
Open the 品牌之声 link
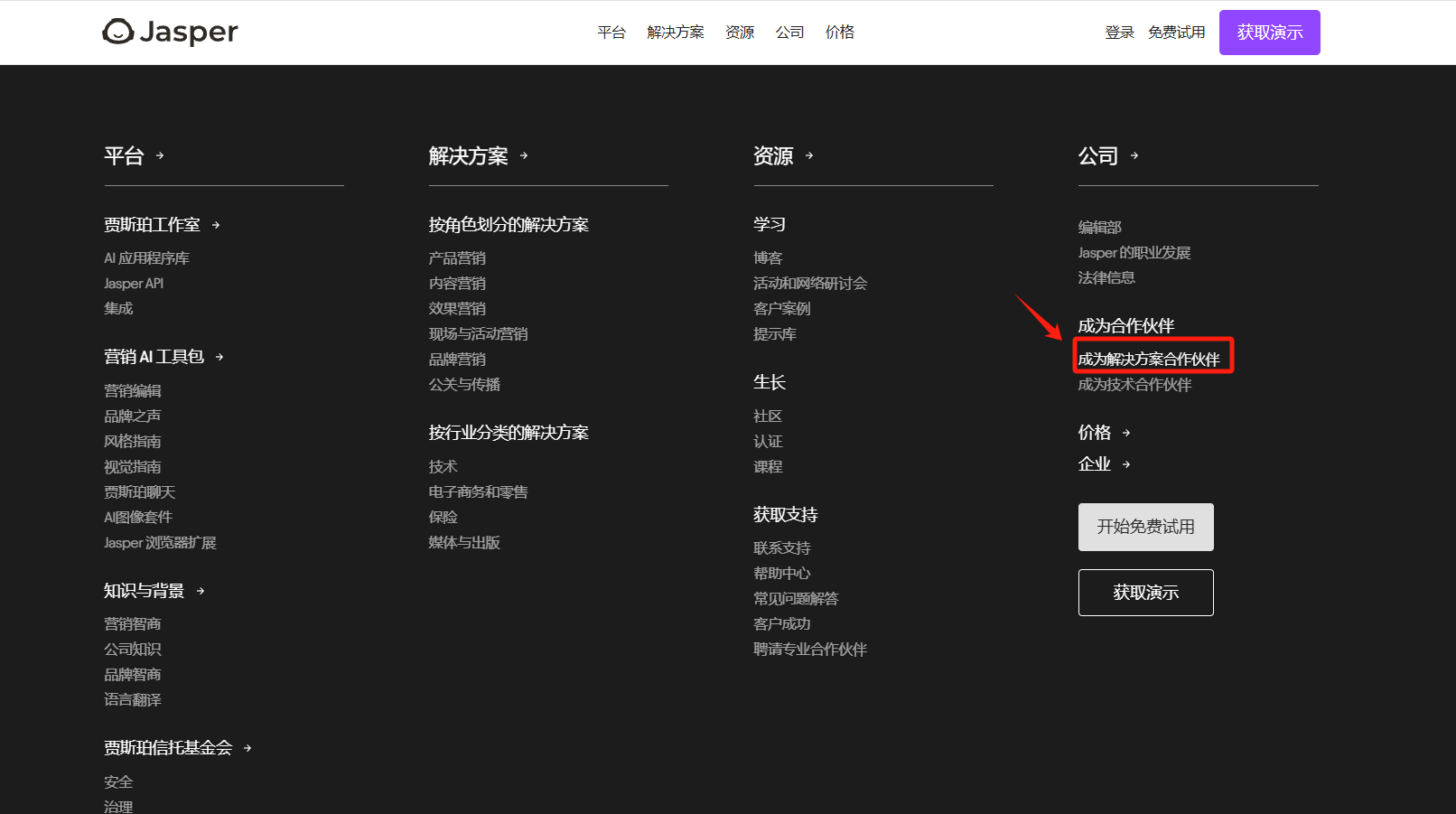point(133,416)
